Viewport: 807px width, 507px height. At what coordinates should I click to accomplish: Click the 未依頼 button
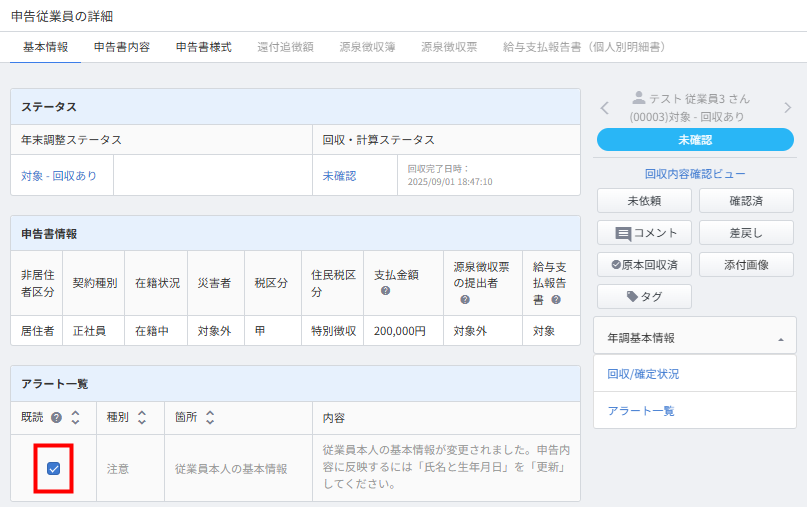(644, 201)
